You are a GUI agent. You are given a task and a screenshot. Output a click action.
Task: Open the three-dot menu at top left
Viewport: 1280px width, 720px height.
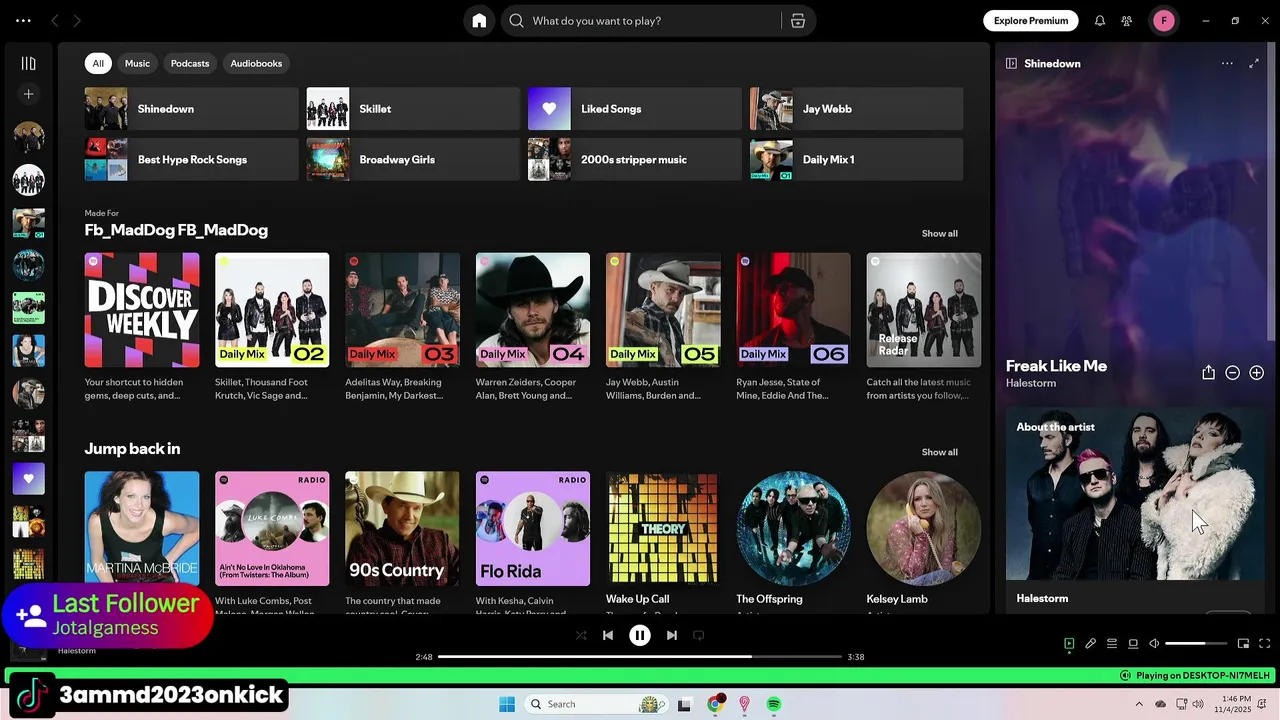point(23,21)
